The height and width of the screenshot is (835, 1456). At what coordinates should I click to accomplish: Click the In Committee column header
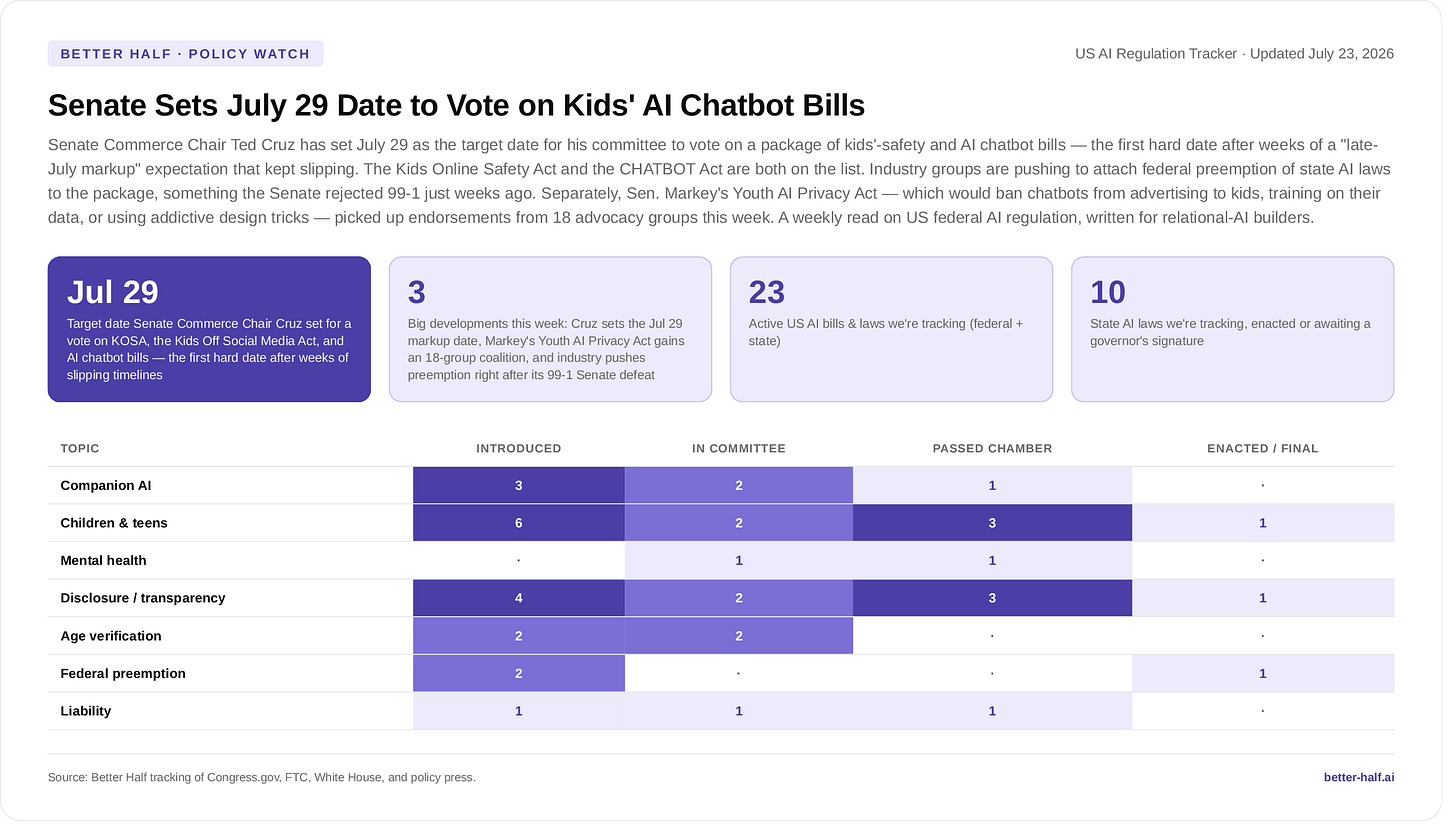click(x=739, y=448)
